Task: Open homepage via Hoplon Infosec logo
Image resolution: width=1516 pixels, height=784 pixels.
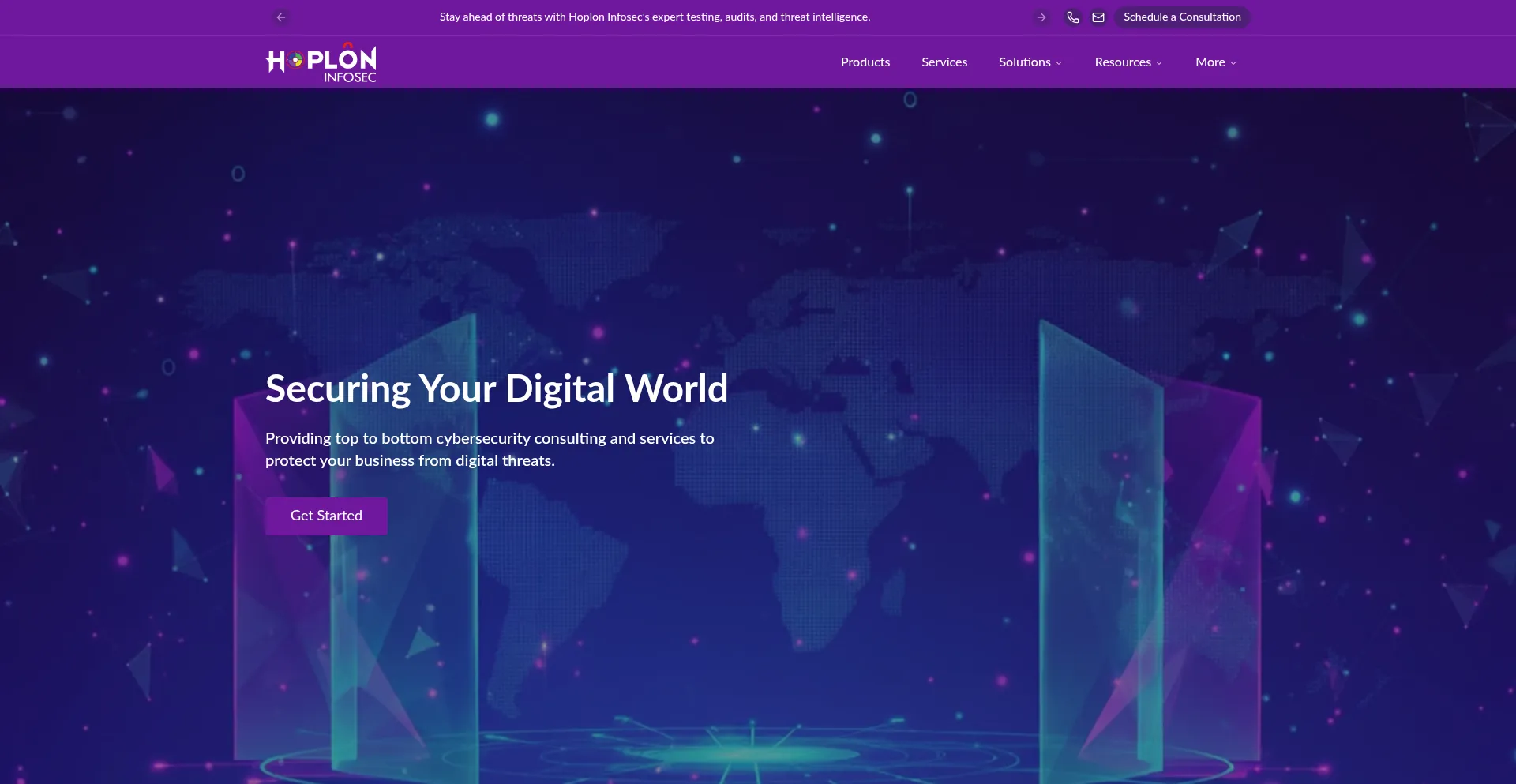Action: (321, 62)
